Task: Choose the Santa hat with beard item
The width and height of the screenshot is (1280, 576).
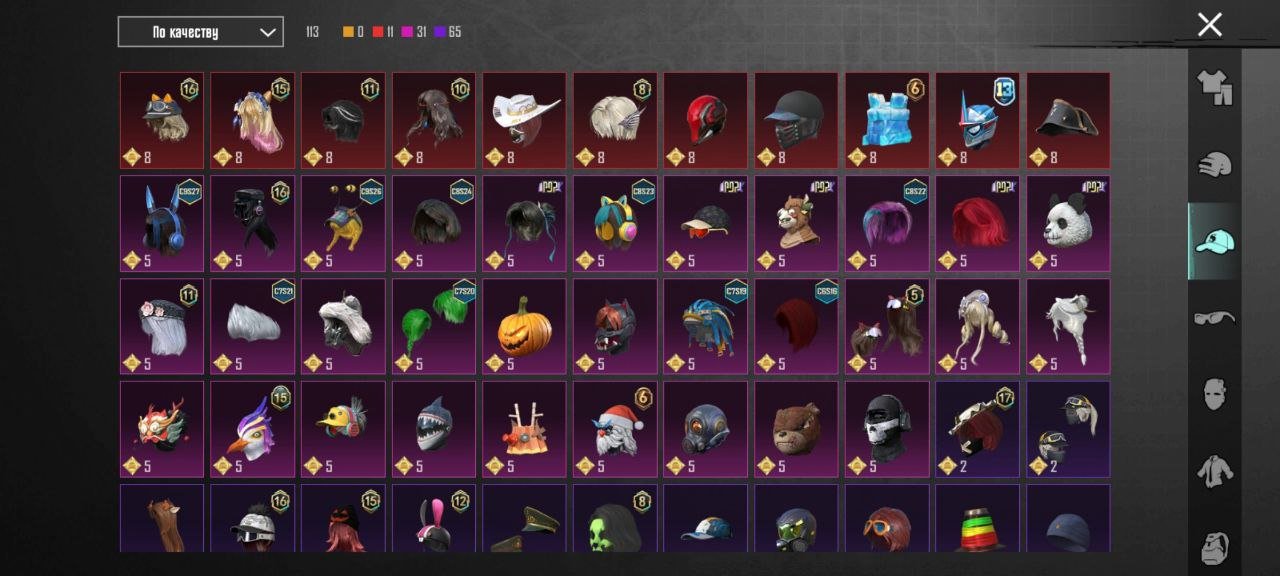Action: [615, 429]
